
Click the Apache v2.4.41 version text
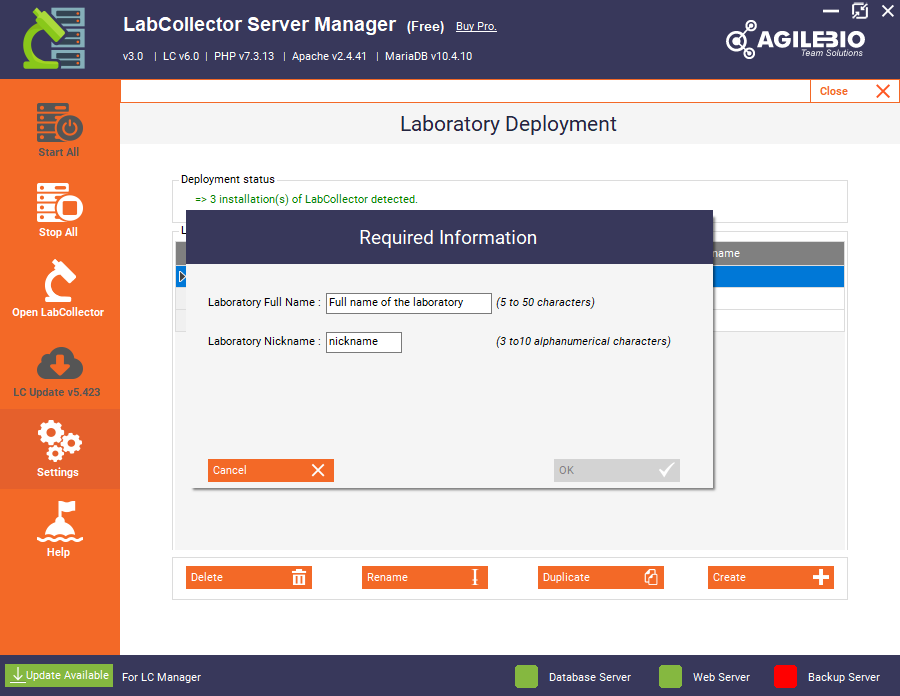pyautogui.click(x=329, y=56)
